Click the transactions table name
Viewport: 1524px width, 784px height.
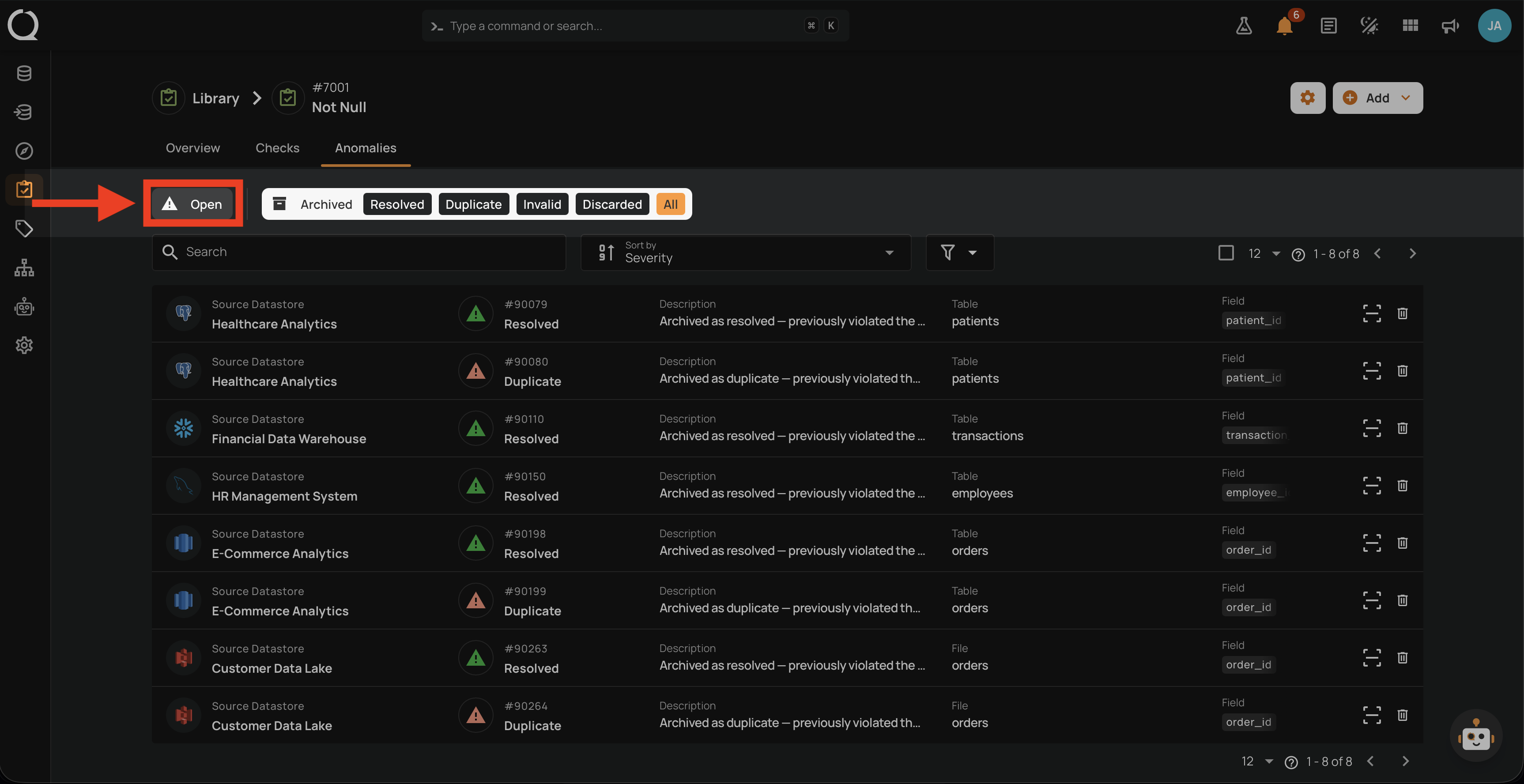pos(987,436)
